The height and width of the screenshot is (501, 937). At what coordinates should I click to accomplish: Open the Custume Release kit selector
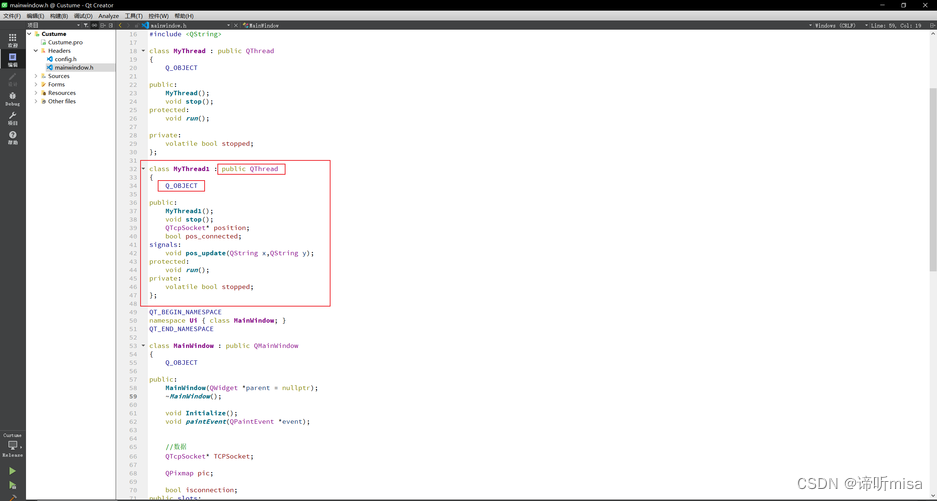coord(12,446)
